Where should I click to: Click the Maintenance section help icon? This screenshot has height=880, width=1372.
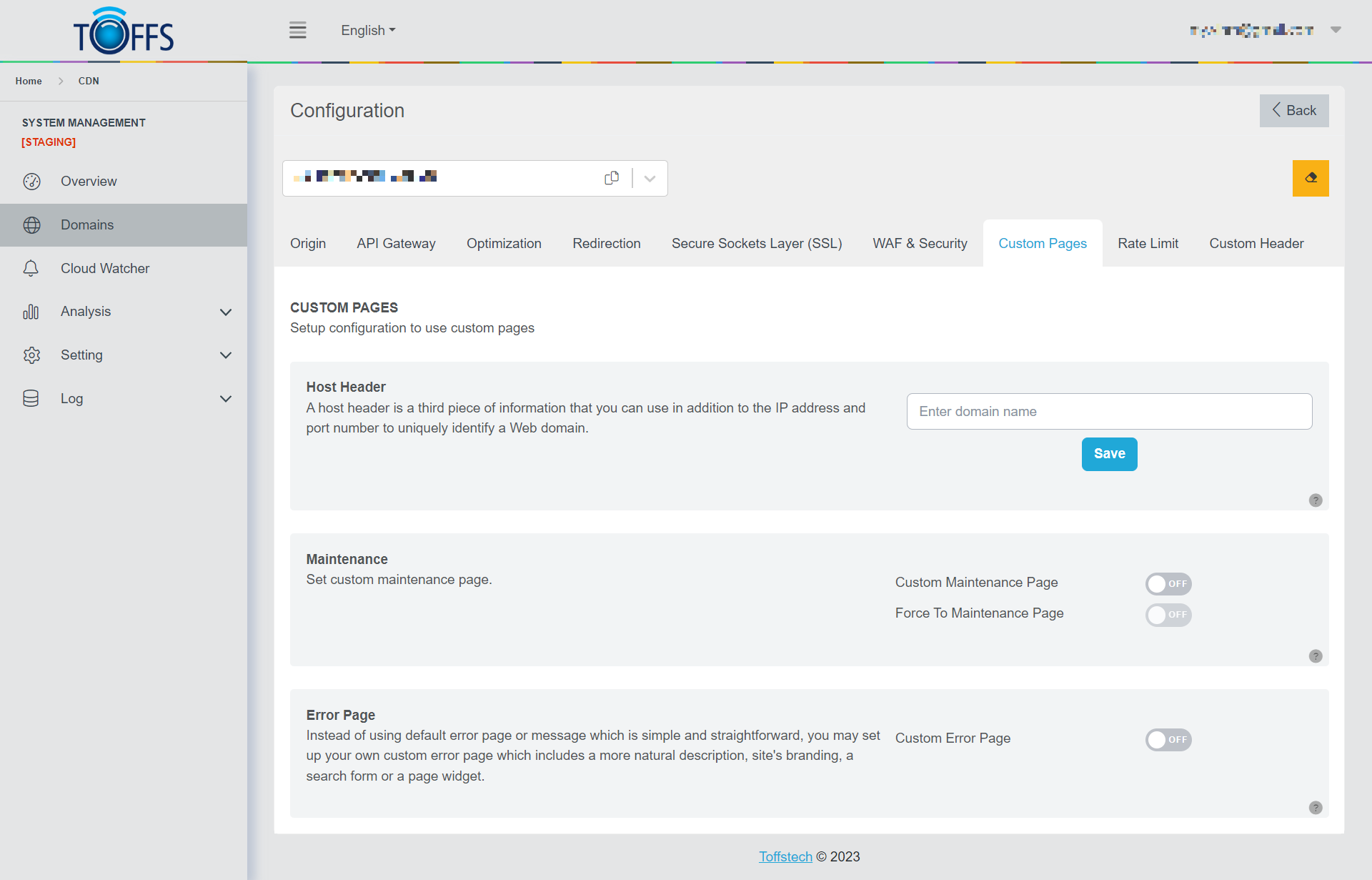pos(1315,656)
